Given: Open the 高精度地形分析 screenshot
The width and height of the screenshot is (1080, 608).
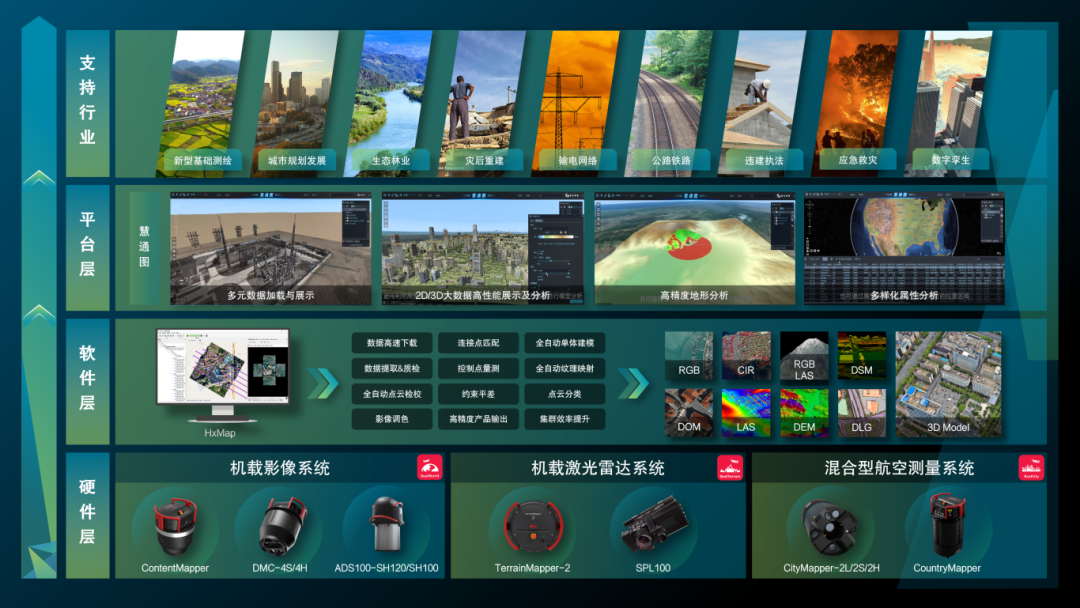Looking at the screenshot, I should coord(694,249).
